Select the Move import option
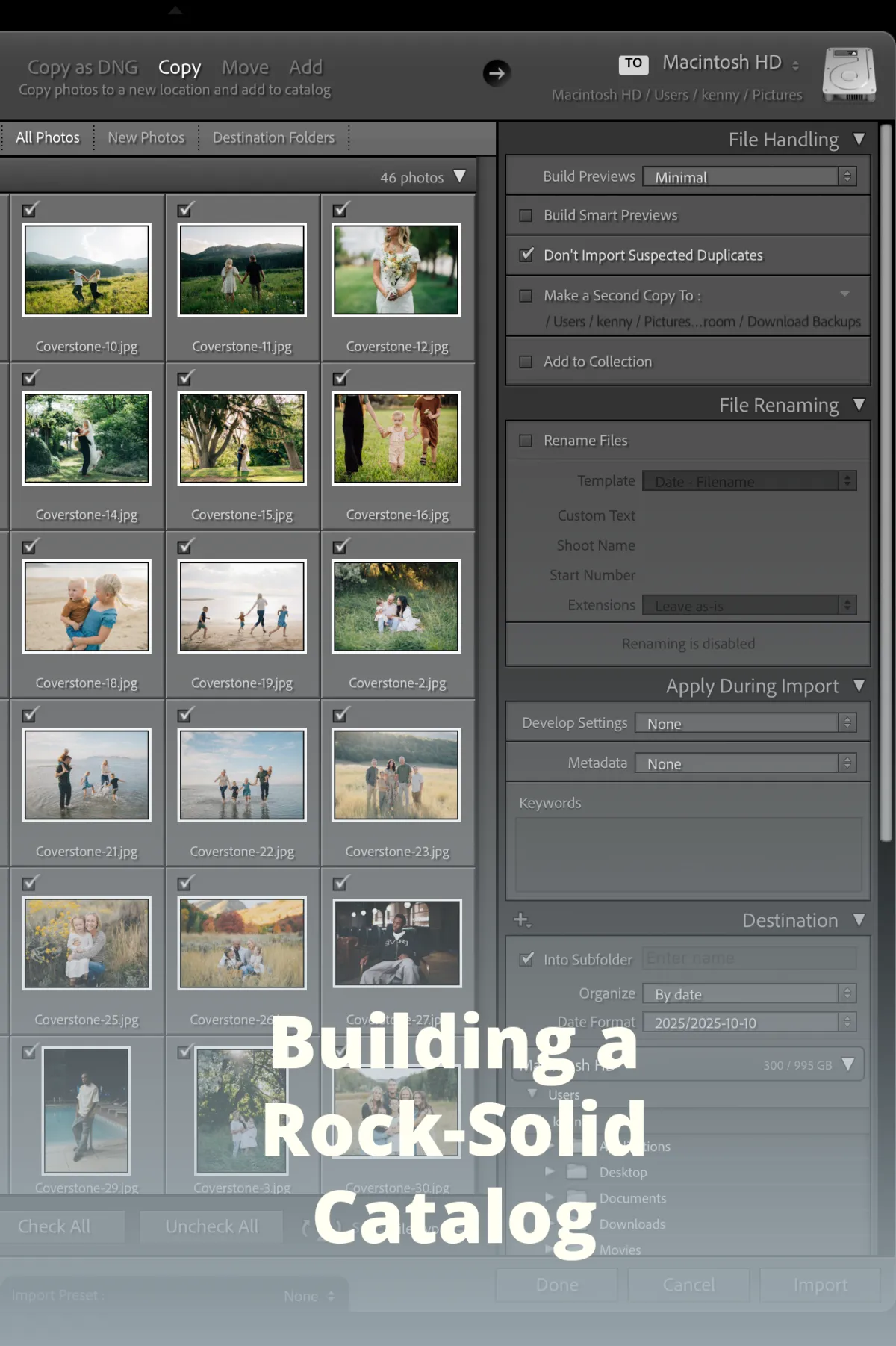Image resolution: width=896 pixels, height=1346 pixels. (245, 67)
